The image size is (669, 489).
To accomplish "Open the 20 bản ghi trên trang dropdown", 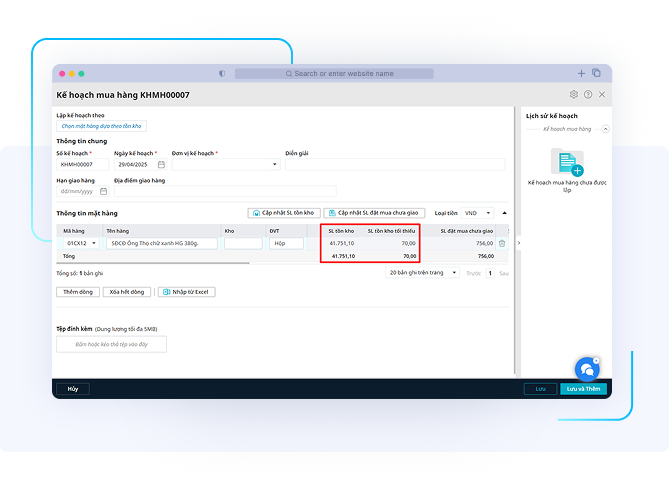I will [455, 272].
